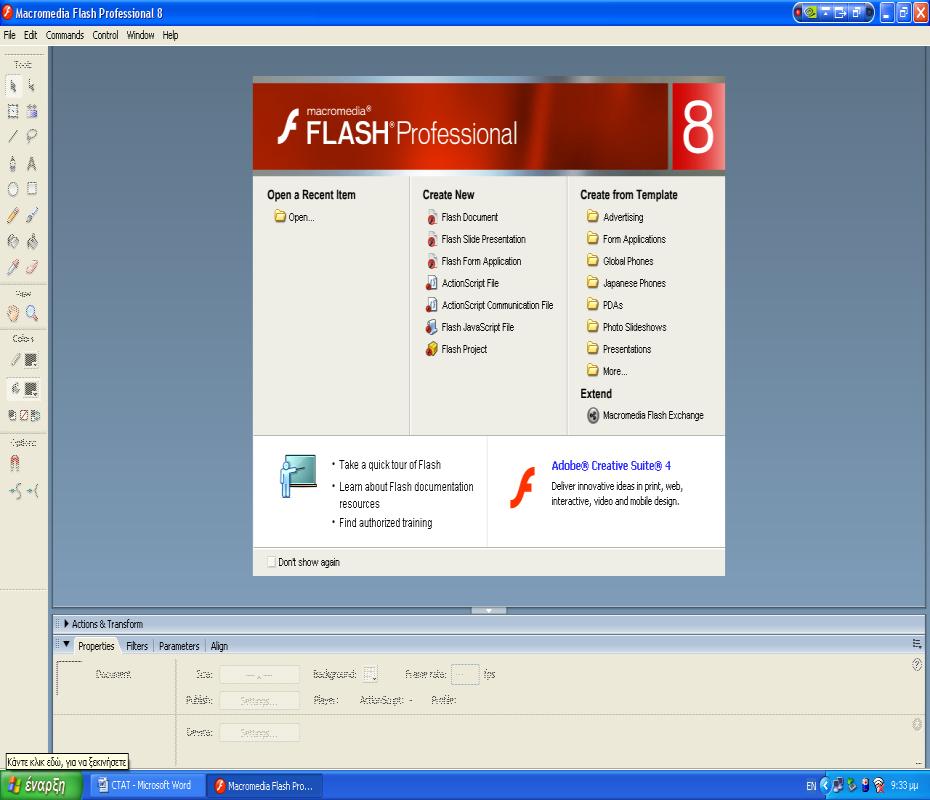Select the Brush tool

coord(32,215)
